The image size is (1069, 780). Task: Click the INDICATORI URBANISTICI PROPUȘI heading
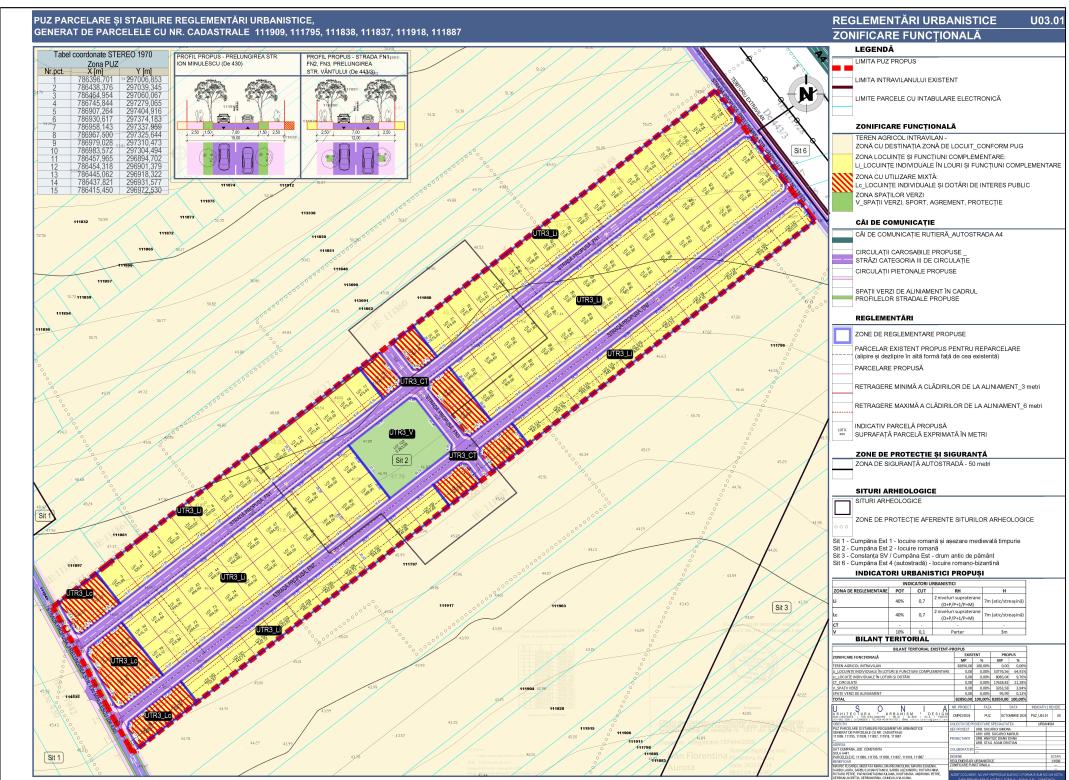920,573
